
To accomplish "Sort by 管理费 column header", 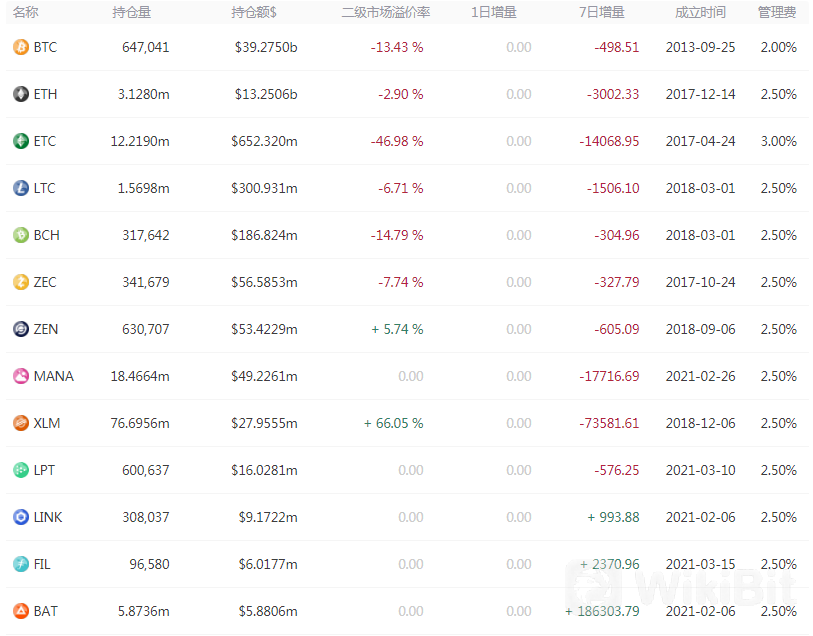I will click(x=777, y=12).
